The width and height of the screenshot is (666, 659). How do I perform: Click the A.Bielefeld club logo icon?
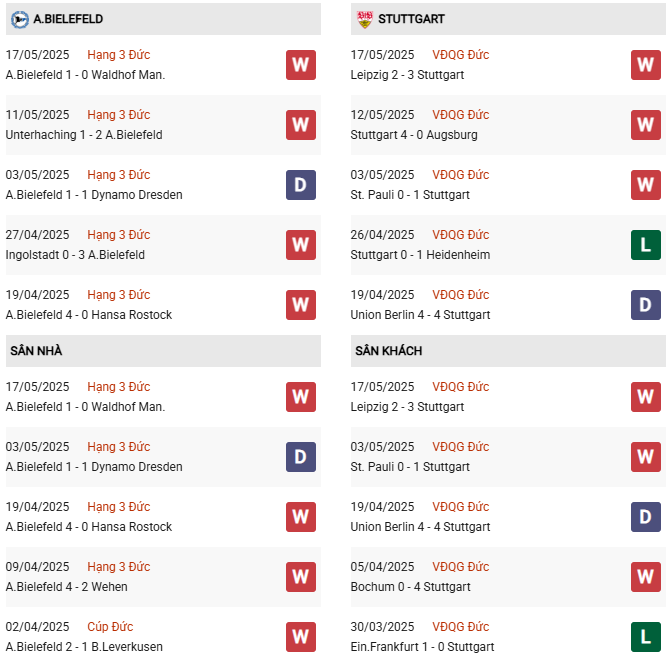point(19,19)
